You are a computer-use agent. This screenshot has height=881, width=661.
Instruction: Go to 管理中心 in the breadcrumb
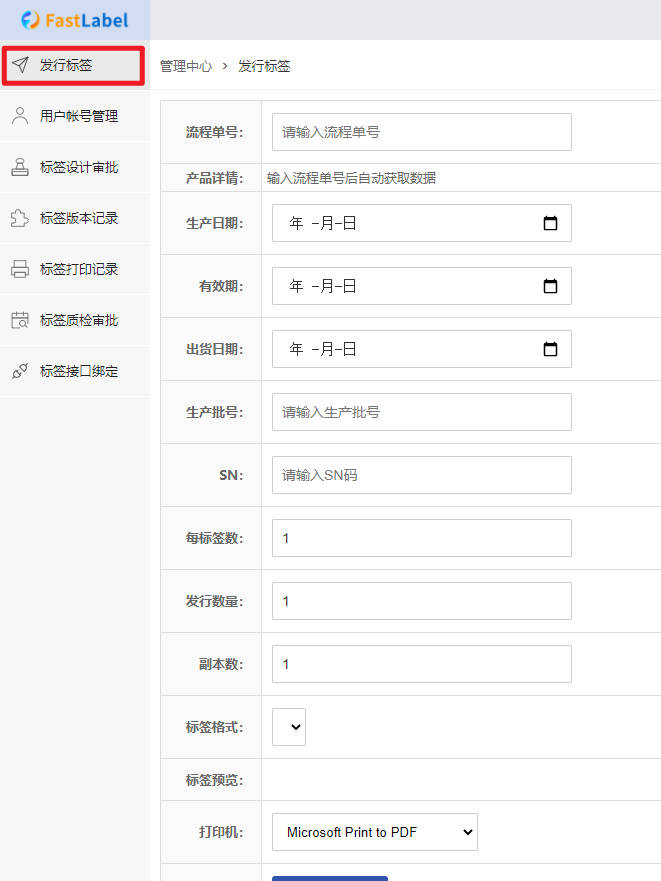tap(186, 66)
